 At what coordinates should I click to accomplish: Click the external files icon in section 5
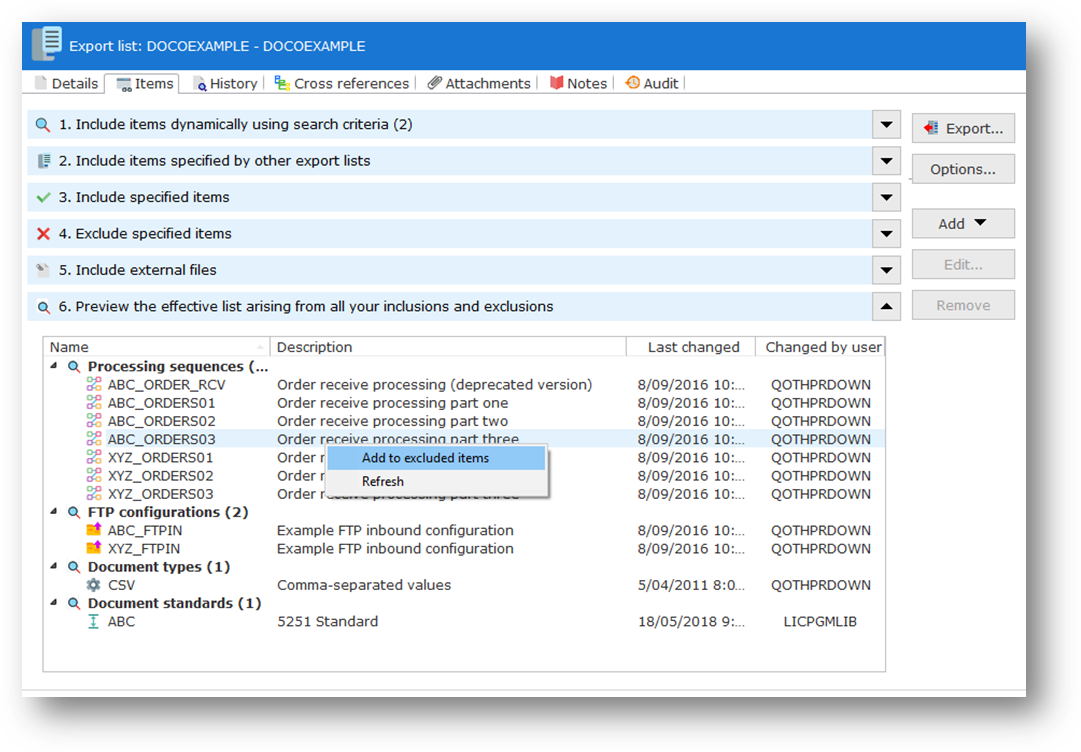(43, 270)
